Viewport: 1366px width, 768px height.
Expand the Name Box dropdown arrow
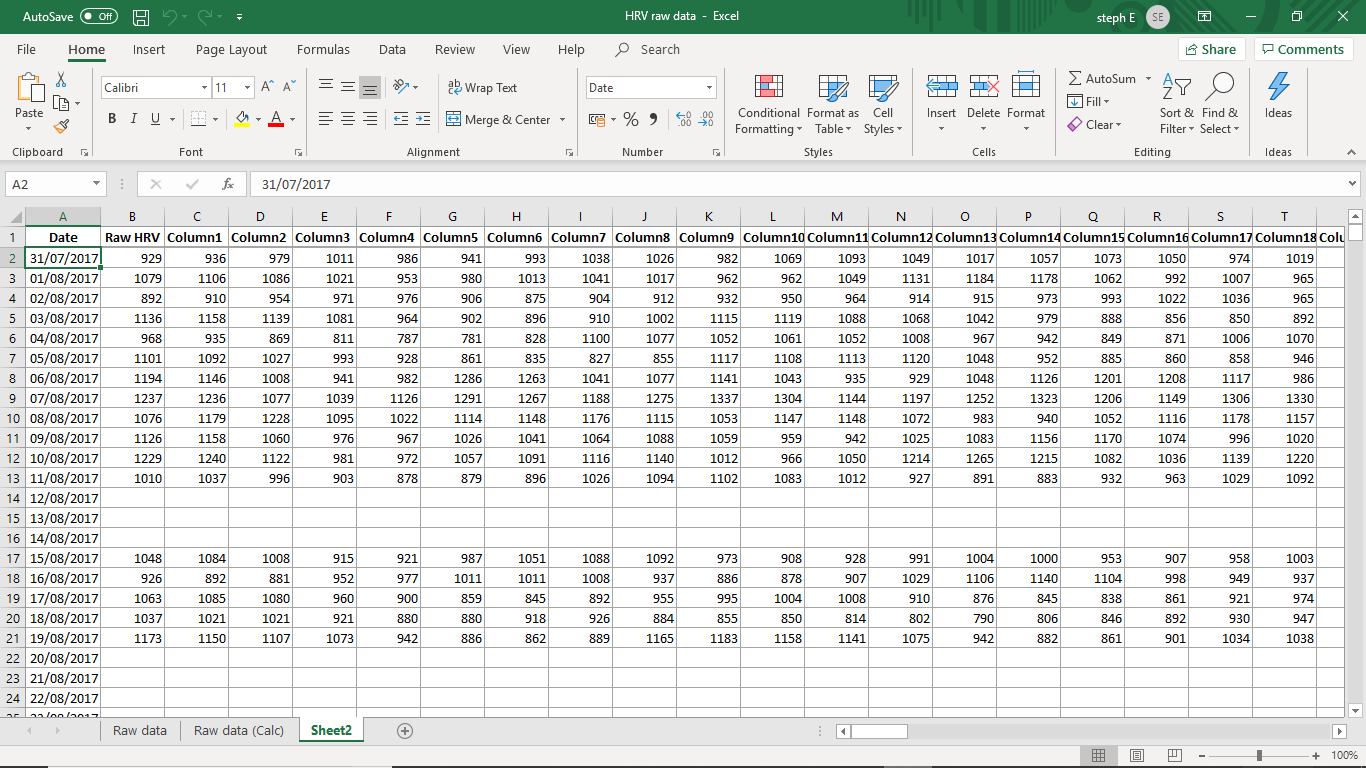click(96, 184)
